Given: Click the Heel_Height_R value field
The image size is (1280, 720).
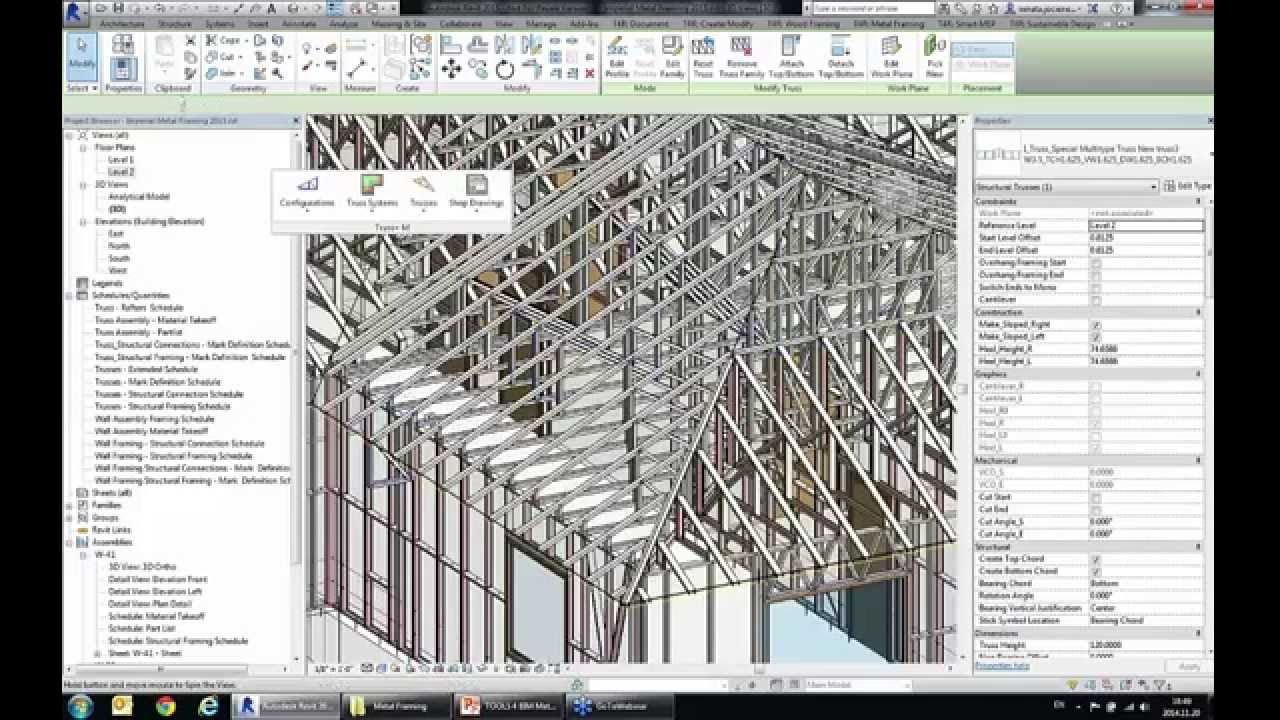Looking at the screenshot, I should [1146, 350].
